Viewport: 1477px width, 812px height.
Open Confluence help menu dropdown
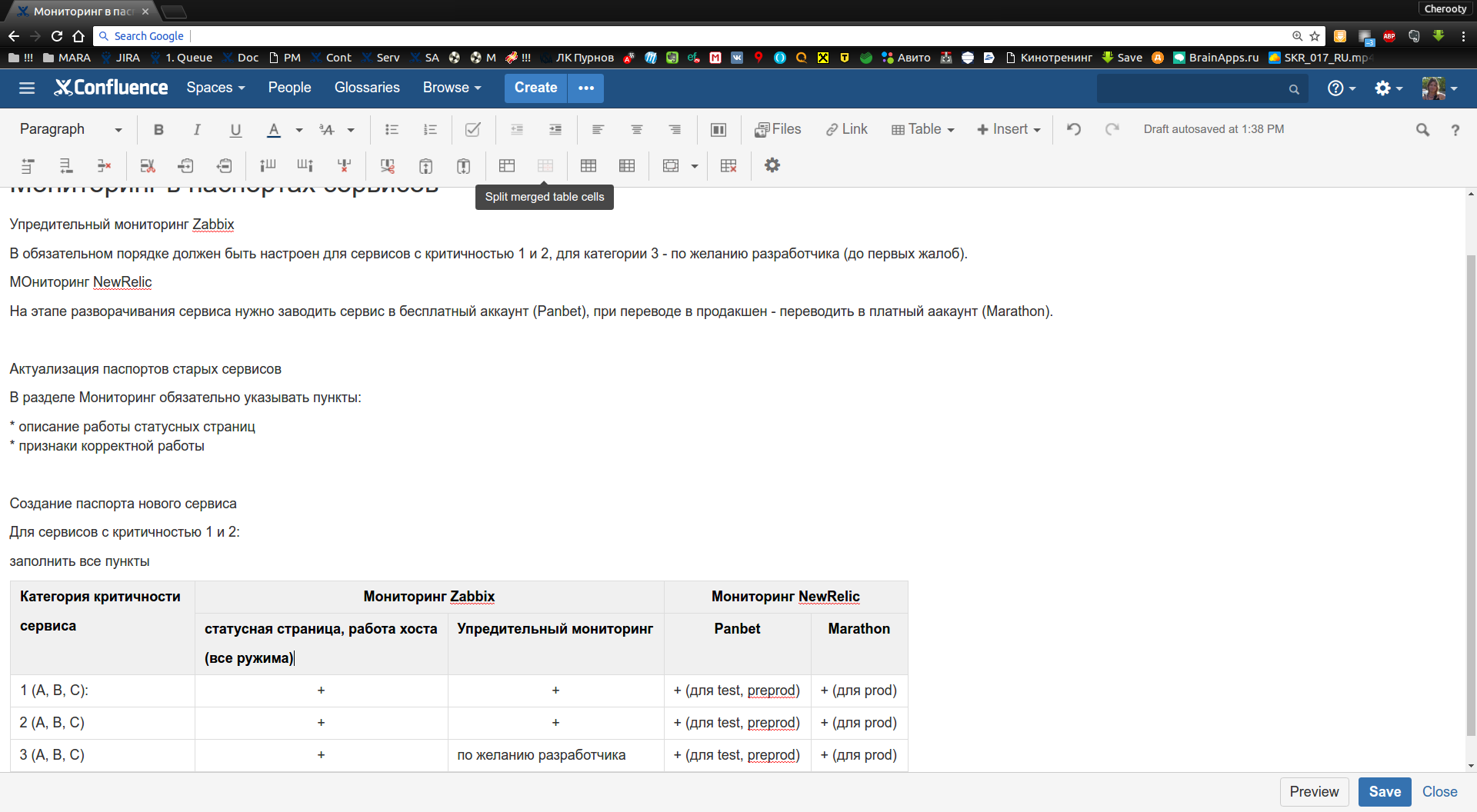pyautogui.click(x=1342, y=88)
